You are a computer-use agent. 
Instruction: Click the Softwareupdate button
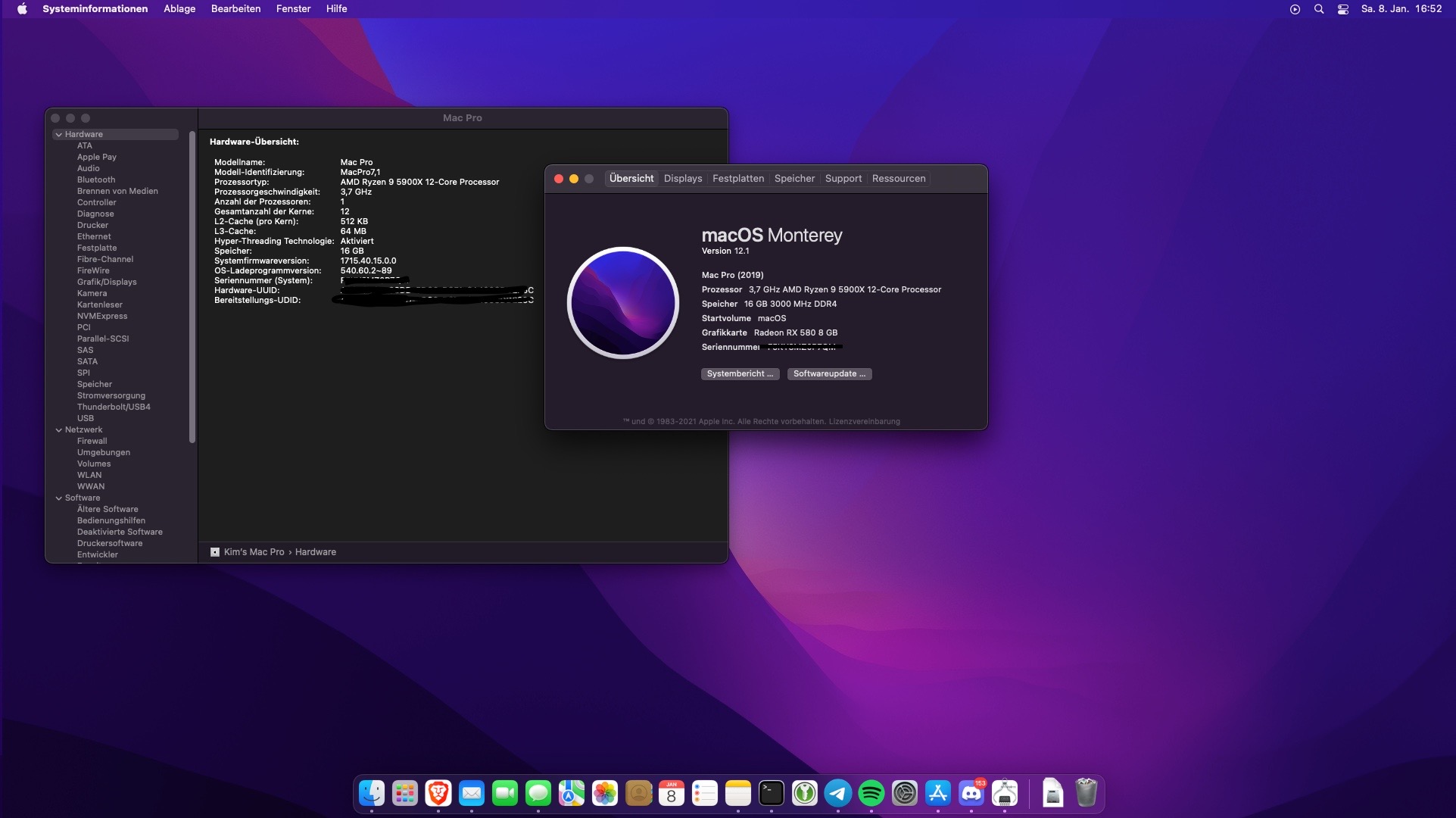tap(829, 374)
